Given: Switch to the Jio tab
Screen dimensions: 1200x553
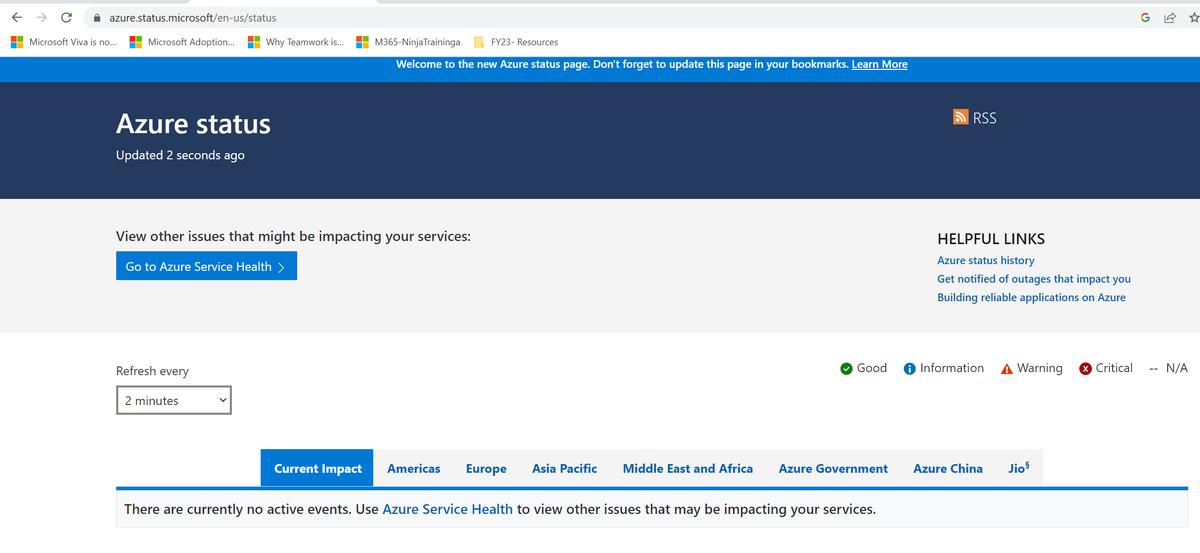Looking at the screenshot, I should point(1020,468).
